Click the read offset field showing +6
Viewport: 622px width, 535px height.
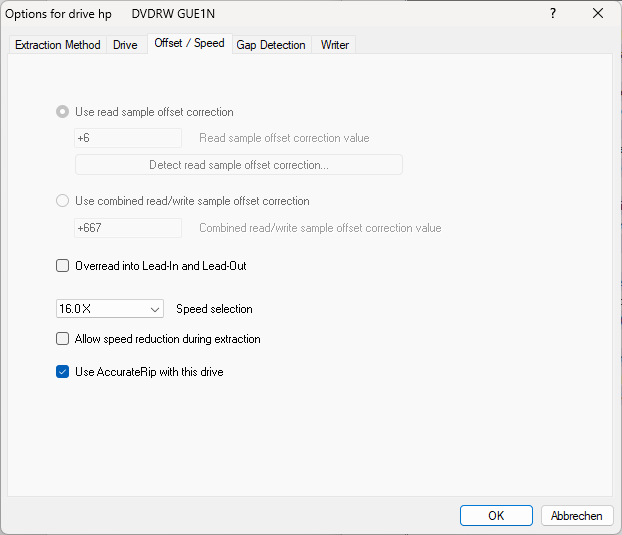(x=128, y=138)
